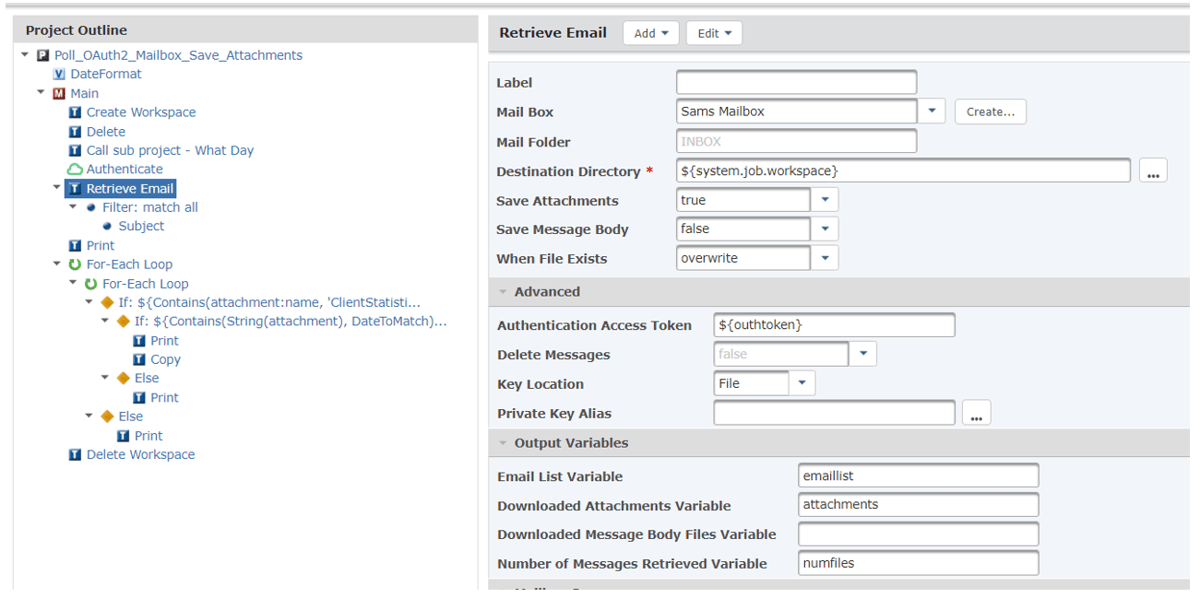1200x598 pixels.
Task: Click the Main module icon
Action: 57,93
